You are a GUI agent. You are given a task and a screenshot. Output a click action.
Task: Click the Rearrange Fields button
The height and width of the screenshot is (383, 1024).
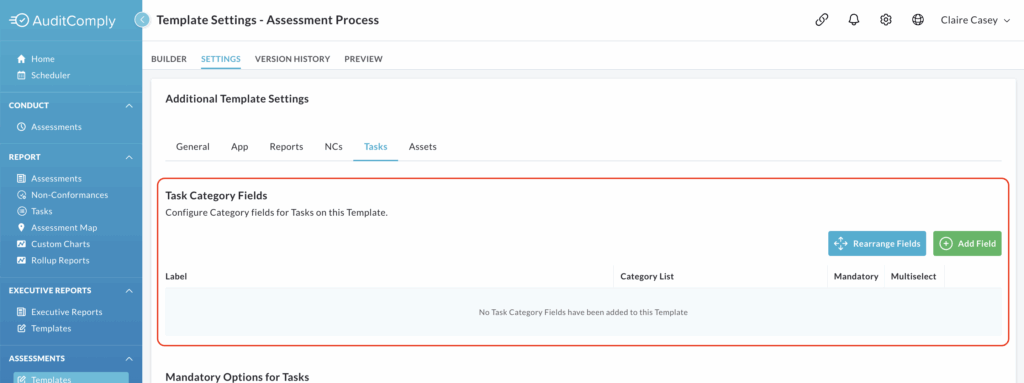click(877, 243)
